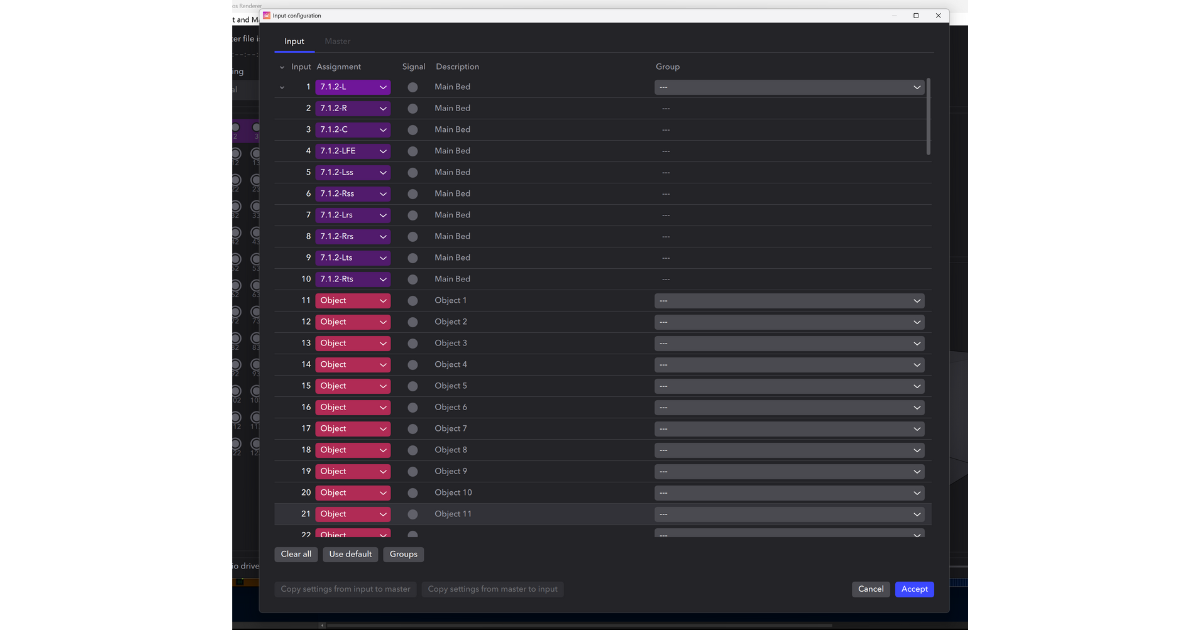This screenshot has width=1200, height=630.
Task: Click the Clear all button
Action: [296, 553]
